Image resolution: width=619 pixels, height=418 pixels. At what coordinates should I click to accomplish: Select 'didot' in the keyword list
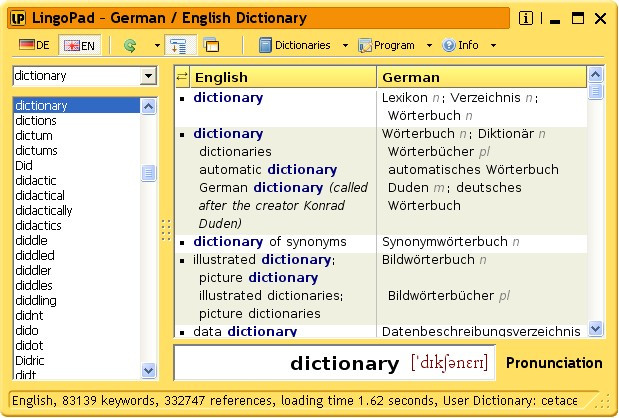point(77,345)
